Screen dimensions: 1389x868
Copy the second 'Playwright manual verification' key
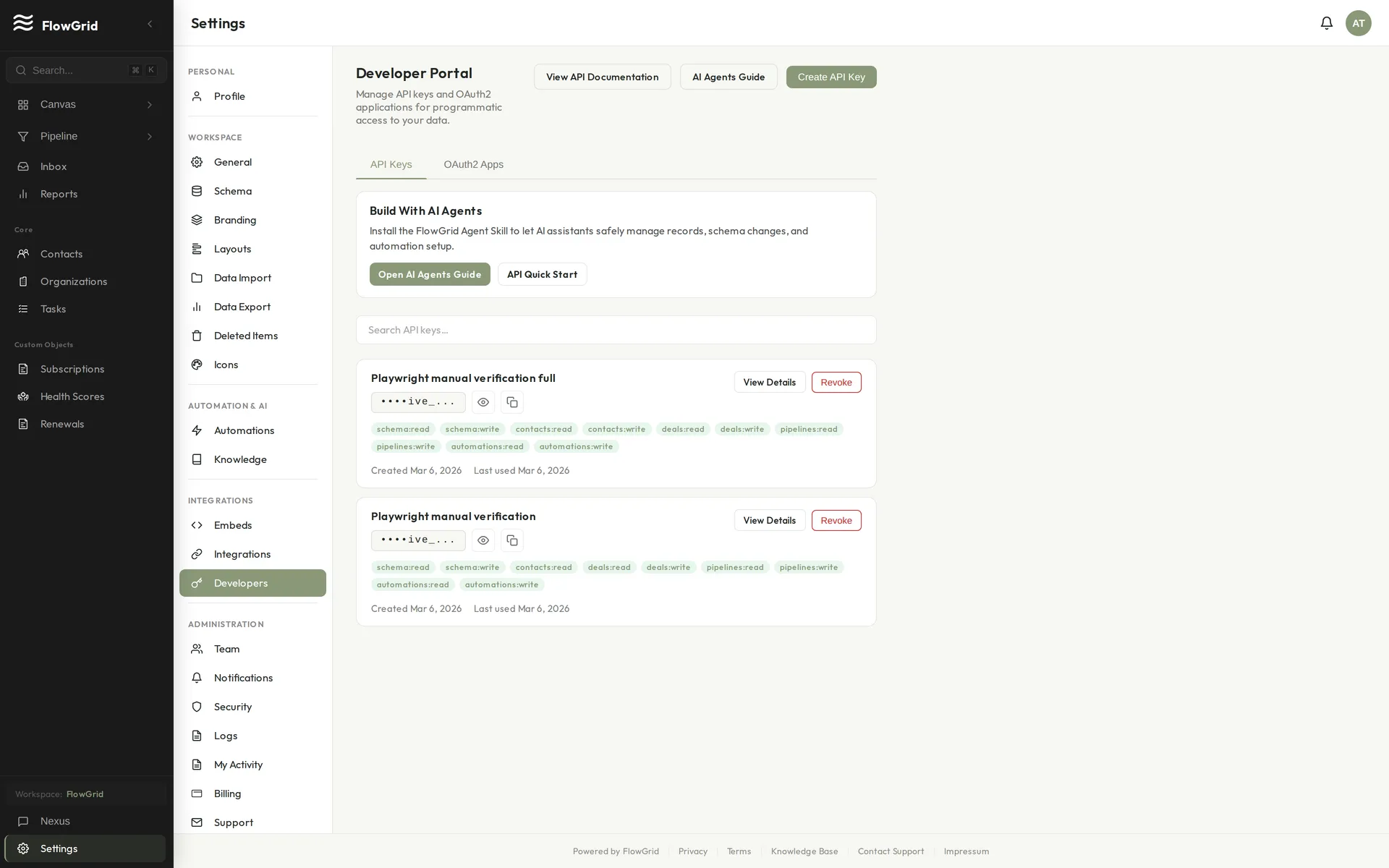click(x=512, y=540)
